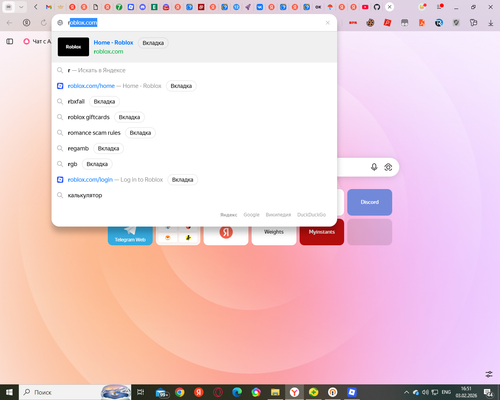Open the notification center icon
Screen dimensions: 500x400
tap(488, 393)
